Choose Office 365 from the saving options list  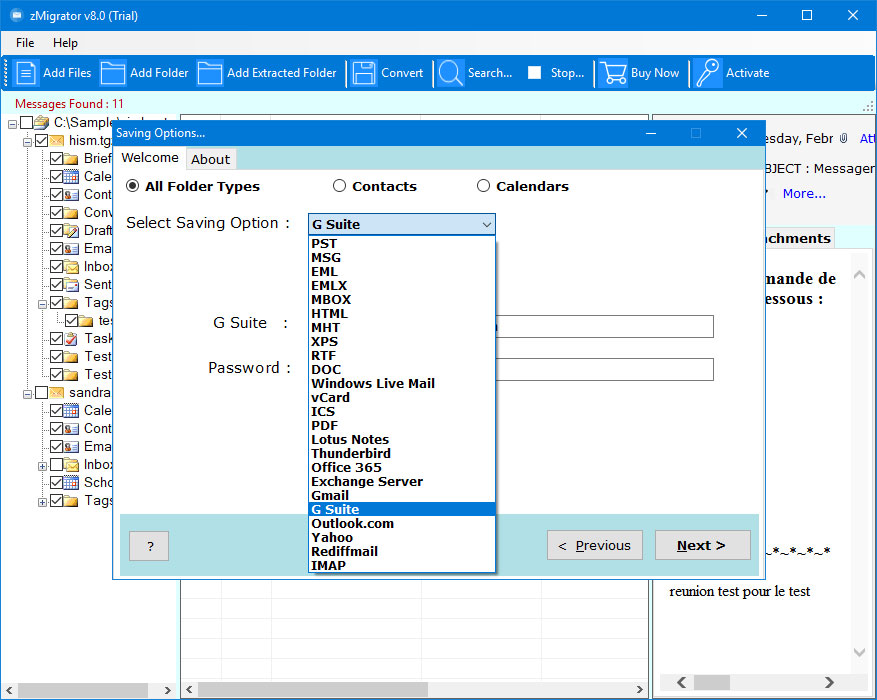tap(402, 467)
